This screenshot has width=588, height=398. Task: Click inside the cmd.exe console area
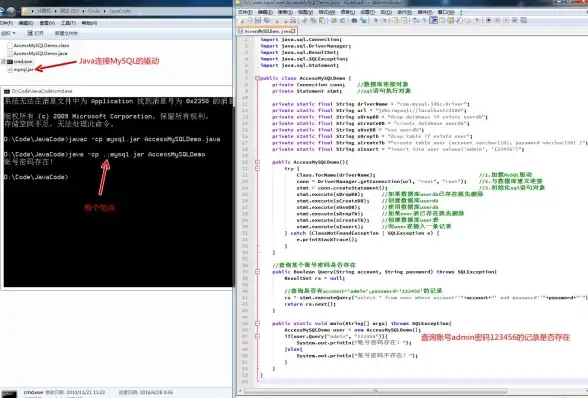118,191
